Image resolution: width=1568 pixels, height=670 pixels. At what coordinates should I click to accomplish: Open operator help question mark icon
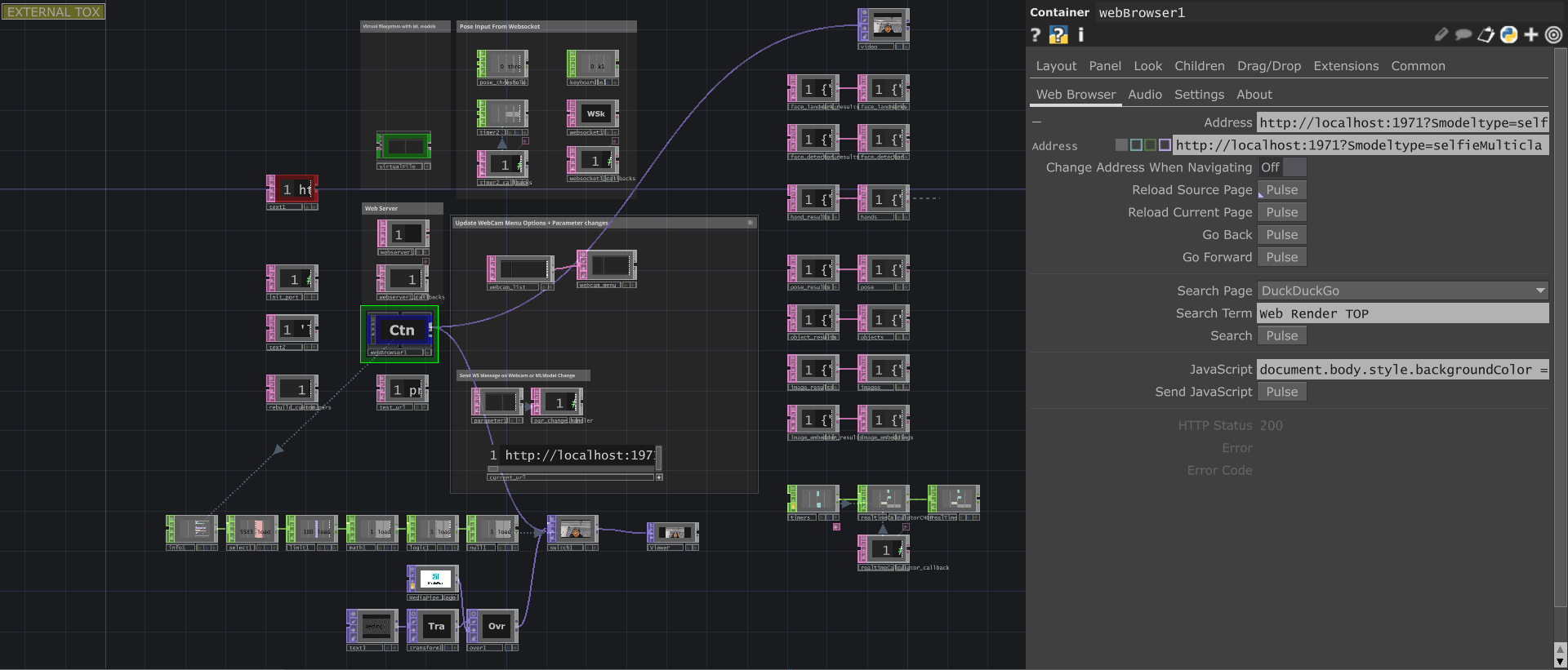1036,34
